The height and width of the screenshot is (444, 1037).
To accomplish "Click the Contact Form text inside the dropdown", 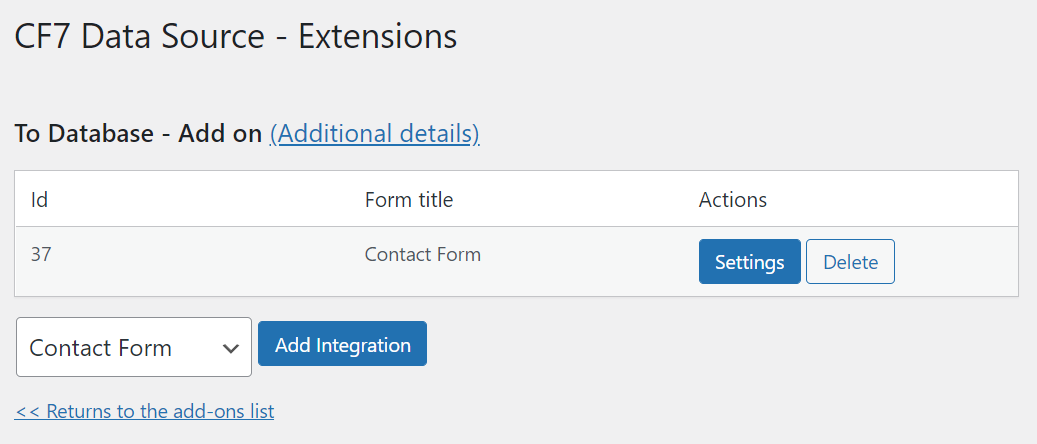I will (100, 348).
